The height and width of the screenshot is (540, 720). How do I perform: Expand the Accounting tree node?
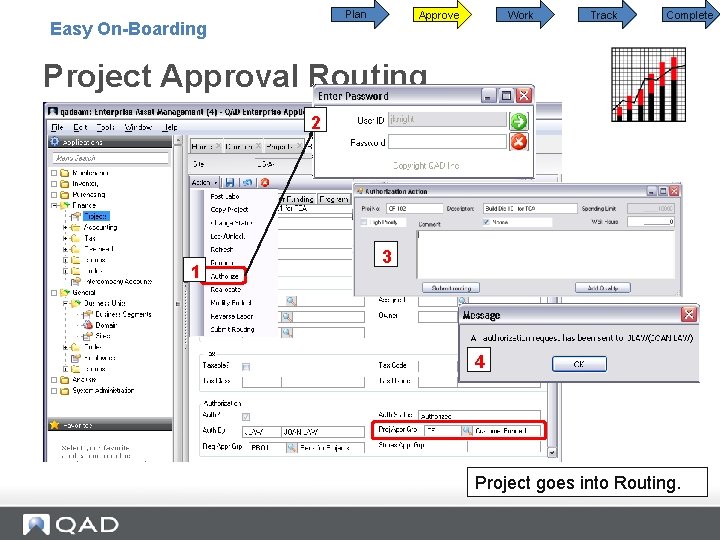(x=65, y=227)
